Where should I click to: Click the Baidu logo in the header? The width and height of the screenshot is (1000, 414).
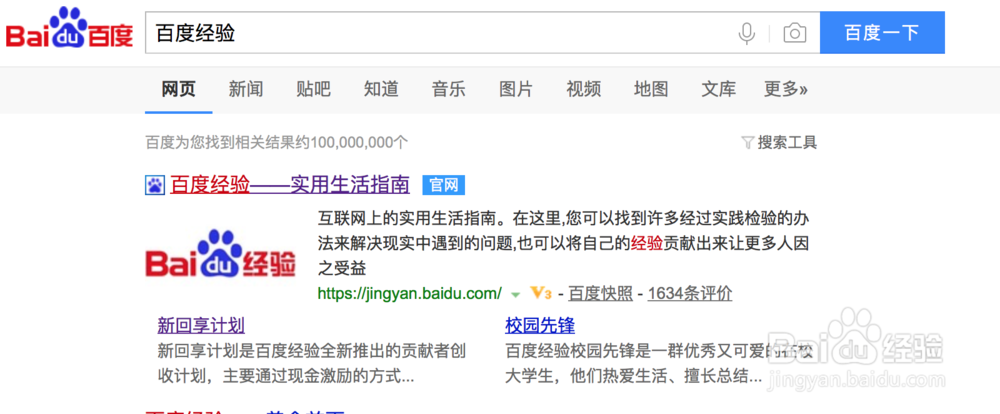(x=70, y=29)
